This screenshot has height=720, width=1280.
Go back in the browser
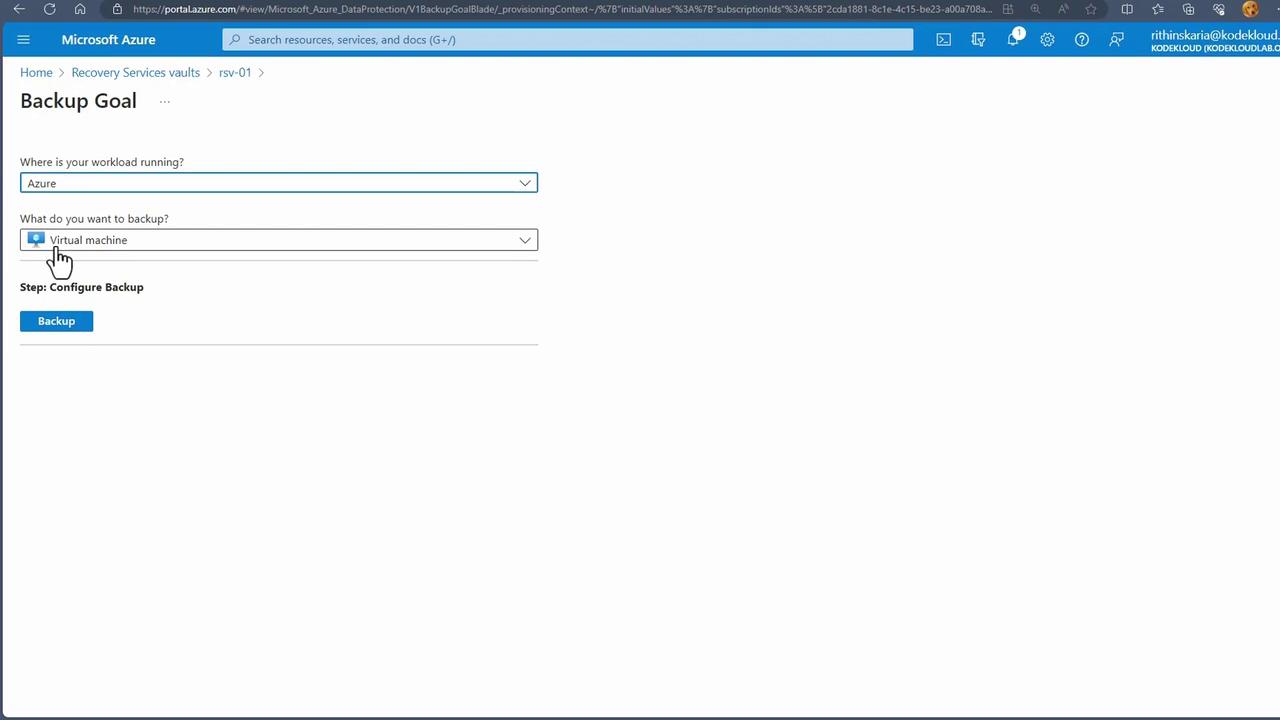[19, 9]
